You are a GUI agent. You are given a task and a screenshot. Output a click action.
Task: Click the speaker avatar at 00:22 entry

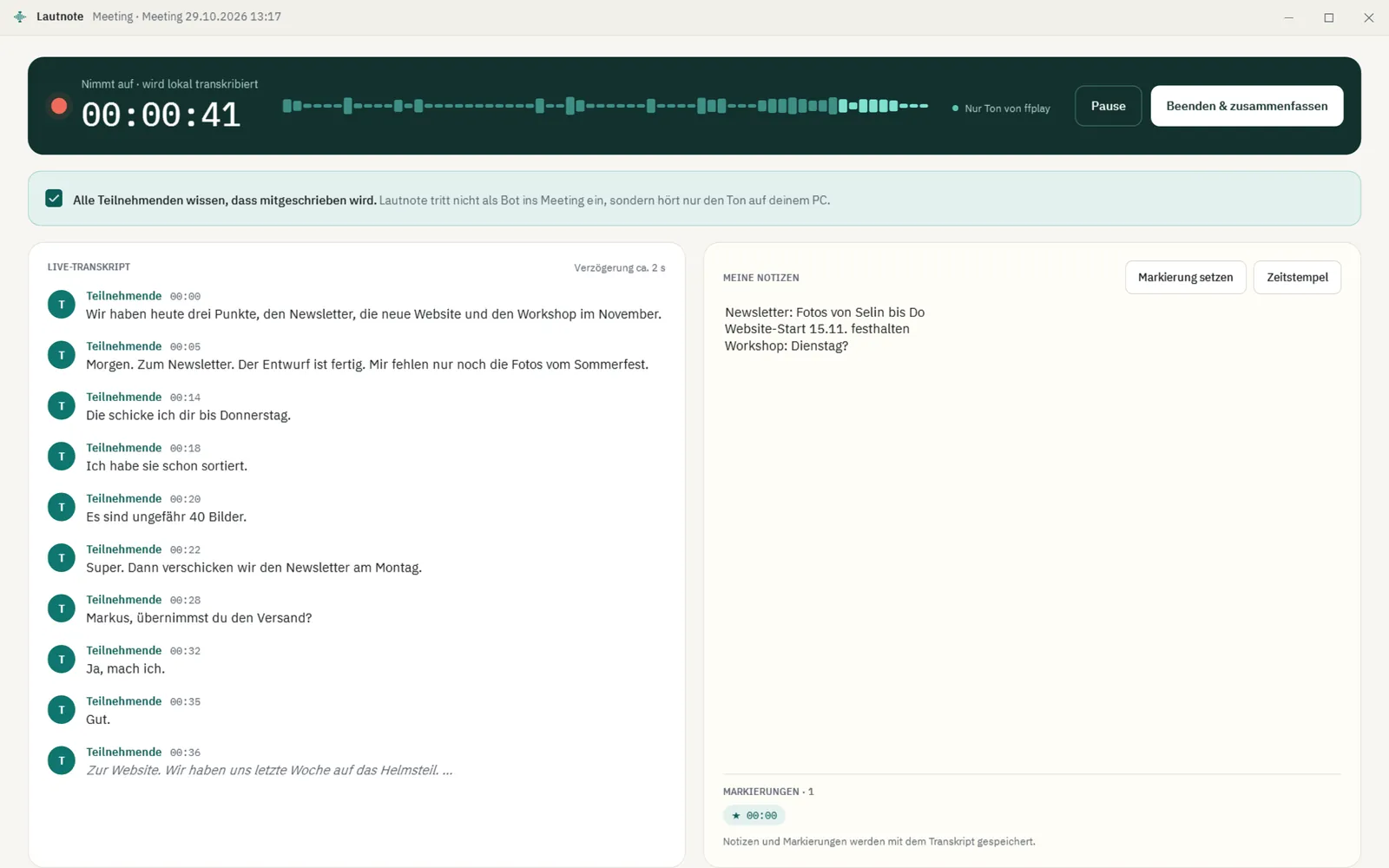61,558
